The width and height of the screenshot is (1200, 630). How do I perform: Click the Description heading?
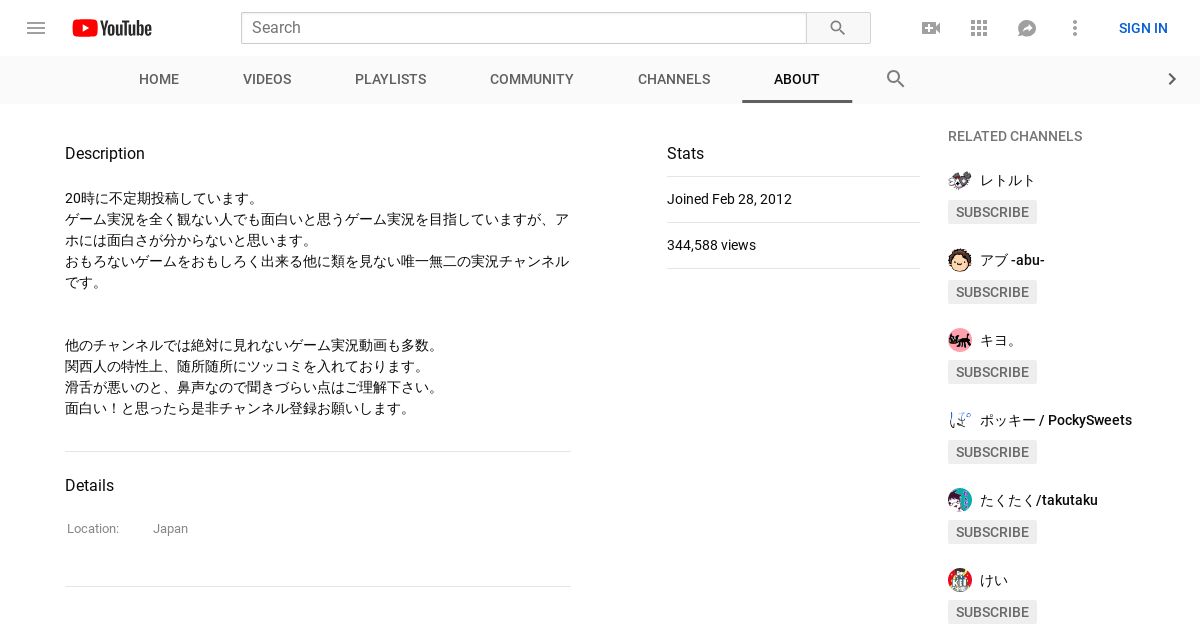point(105,153)
